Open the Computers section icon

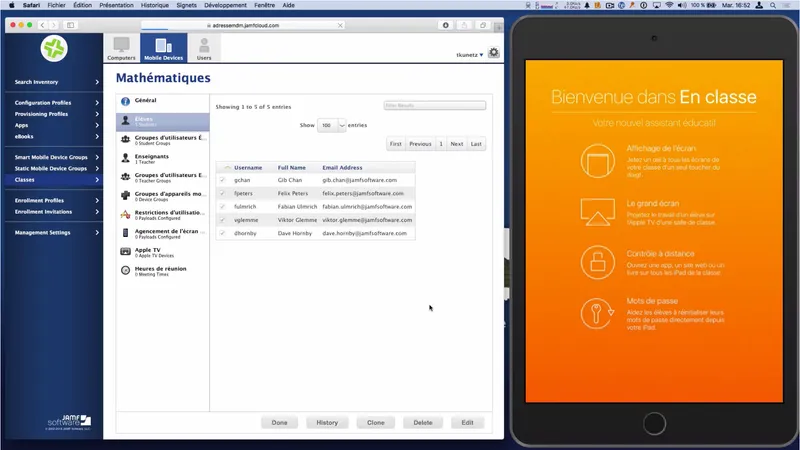point(121,48)
